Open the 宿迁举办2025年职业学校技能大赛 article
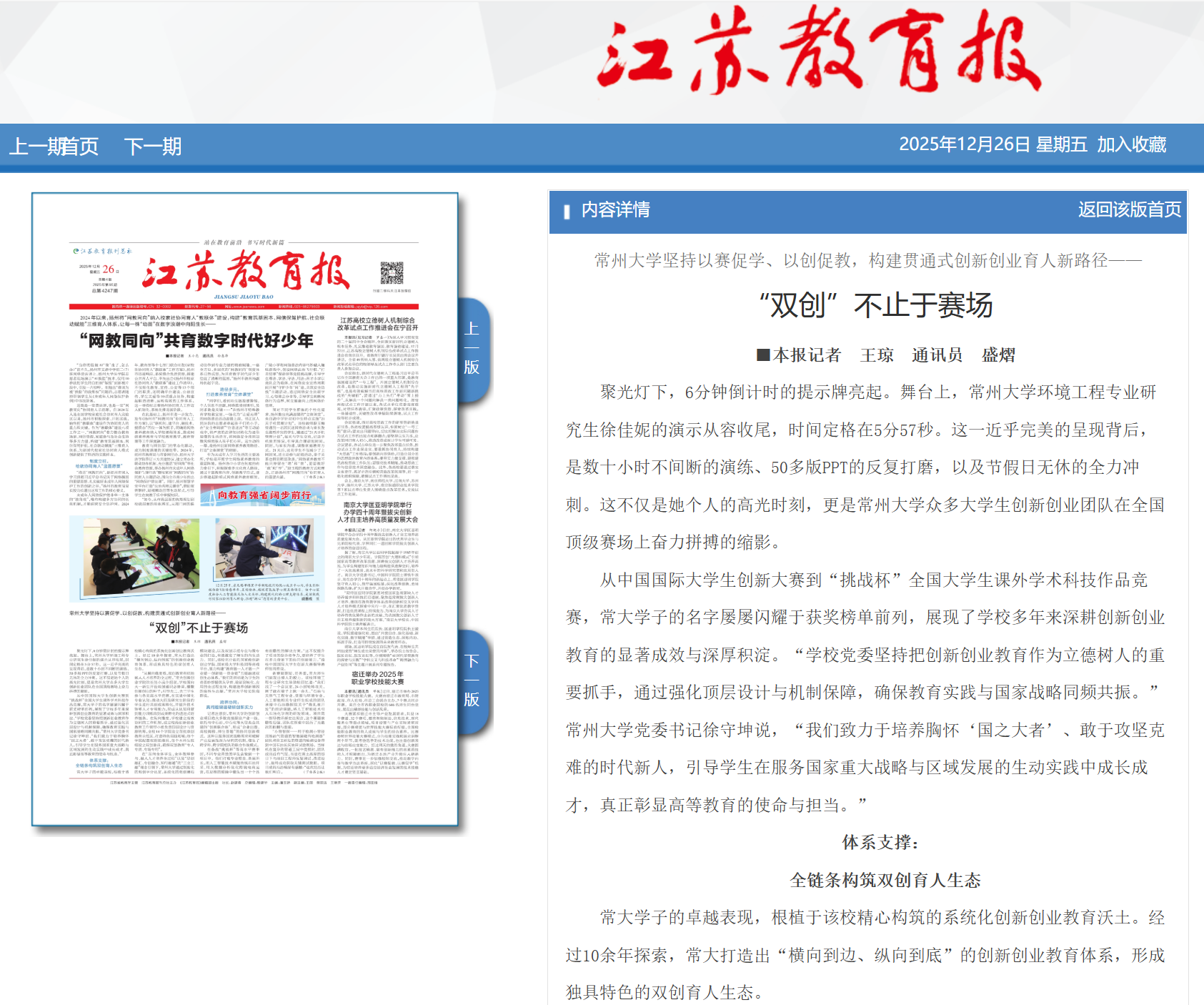The width and height of the screenshot is (1204, 1005). [377, 678]
